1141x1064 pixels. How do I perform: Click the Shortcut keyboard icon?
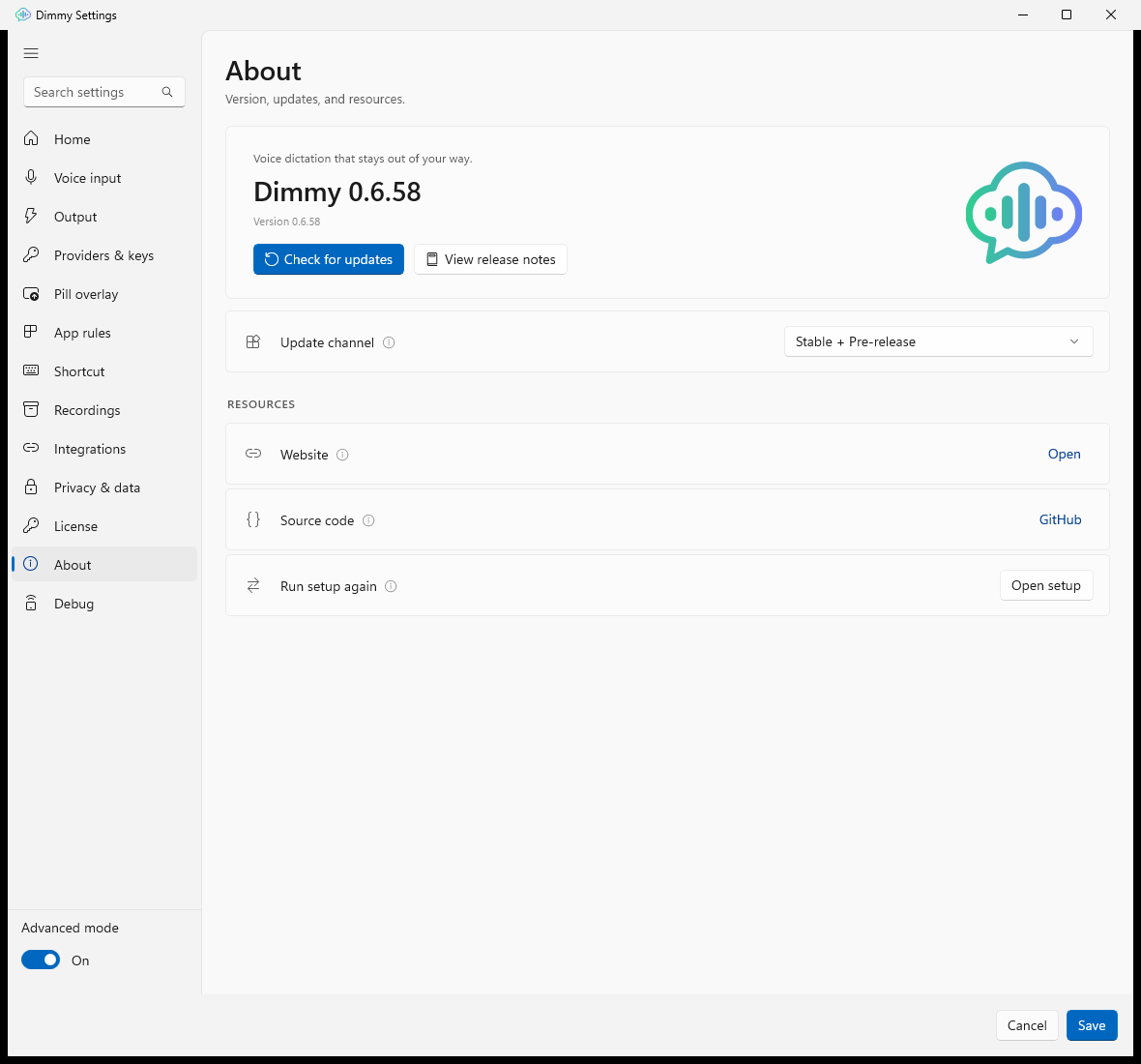(x=31, y=370)
